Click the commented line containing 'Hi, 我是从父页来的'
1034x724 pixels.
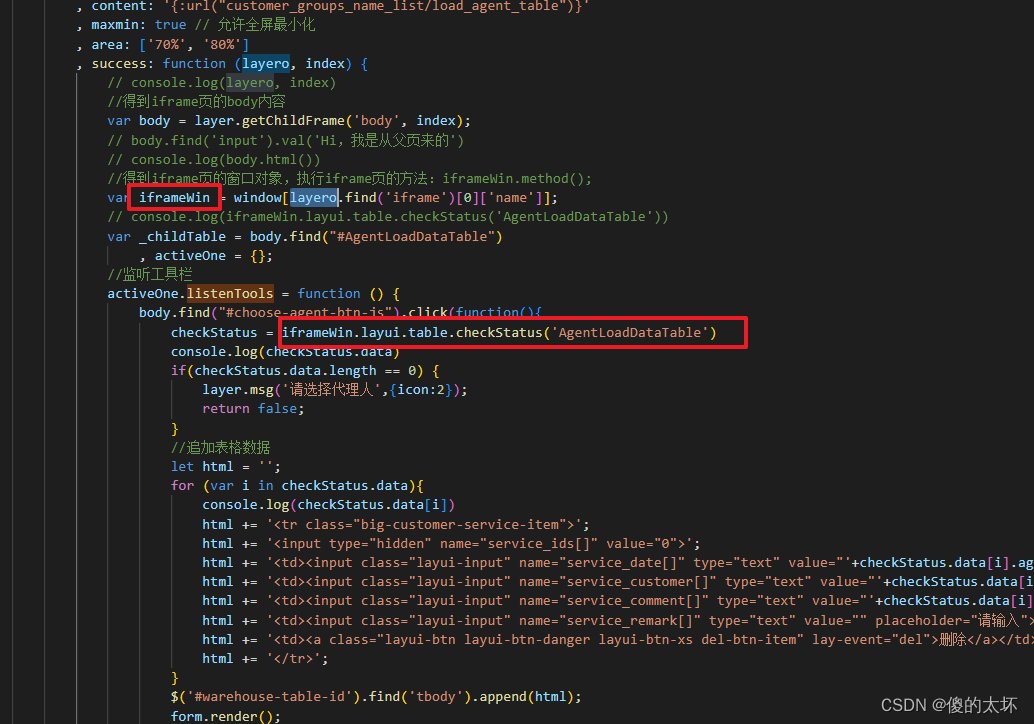[286, 140]
